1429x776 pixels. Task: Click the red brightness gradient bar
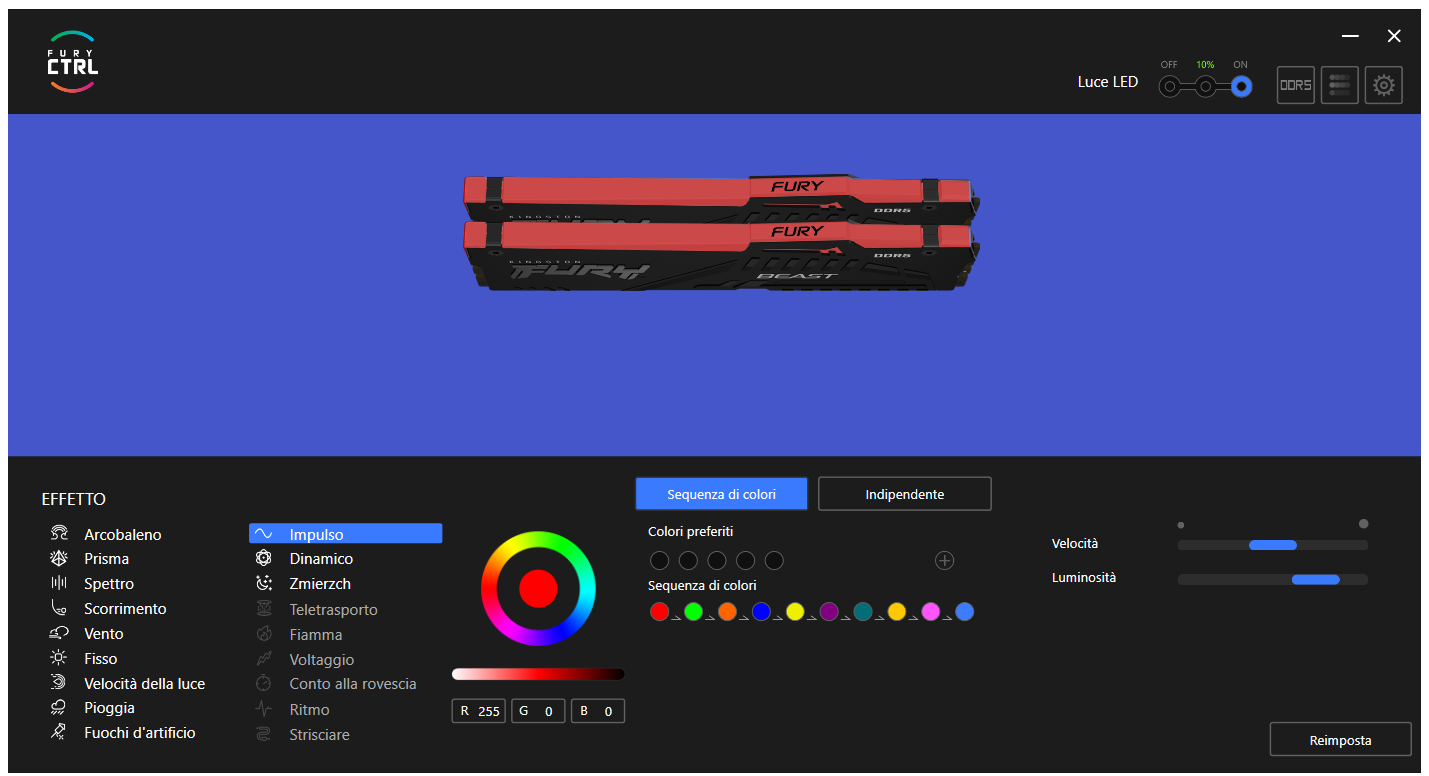pos(538,674)
